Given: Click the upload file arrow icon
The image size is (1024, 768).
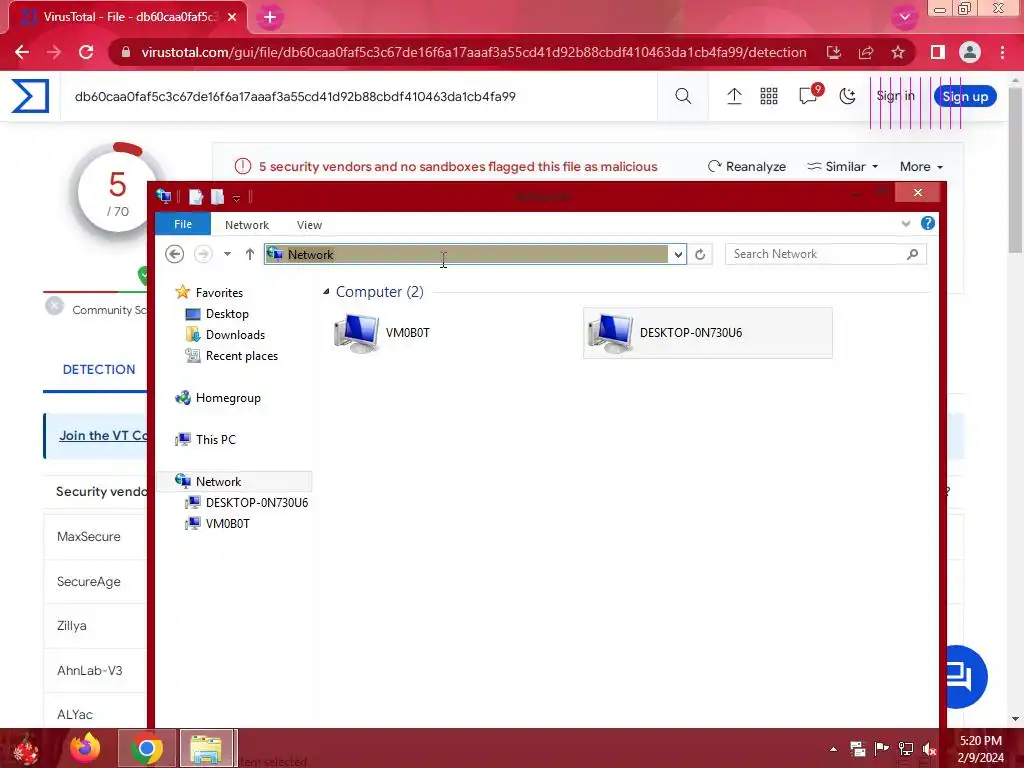Looking at the screenshot, I should [x=734, y=96].
